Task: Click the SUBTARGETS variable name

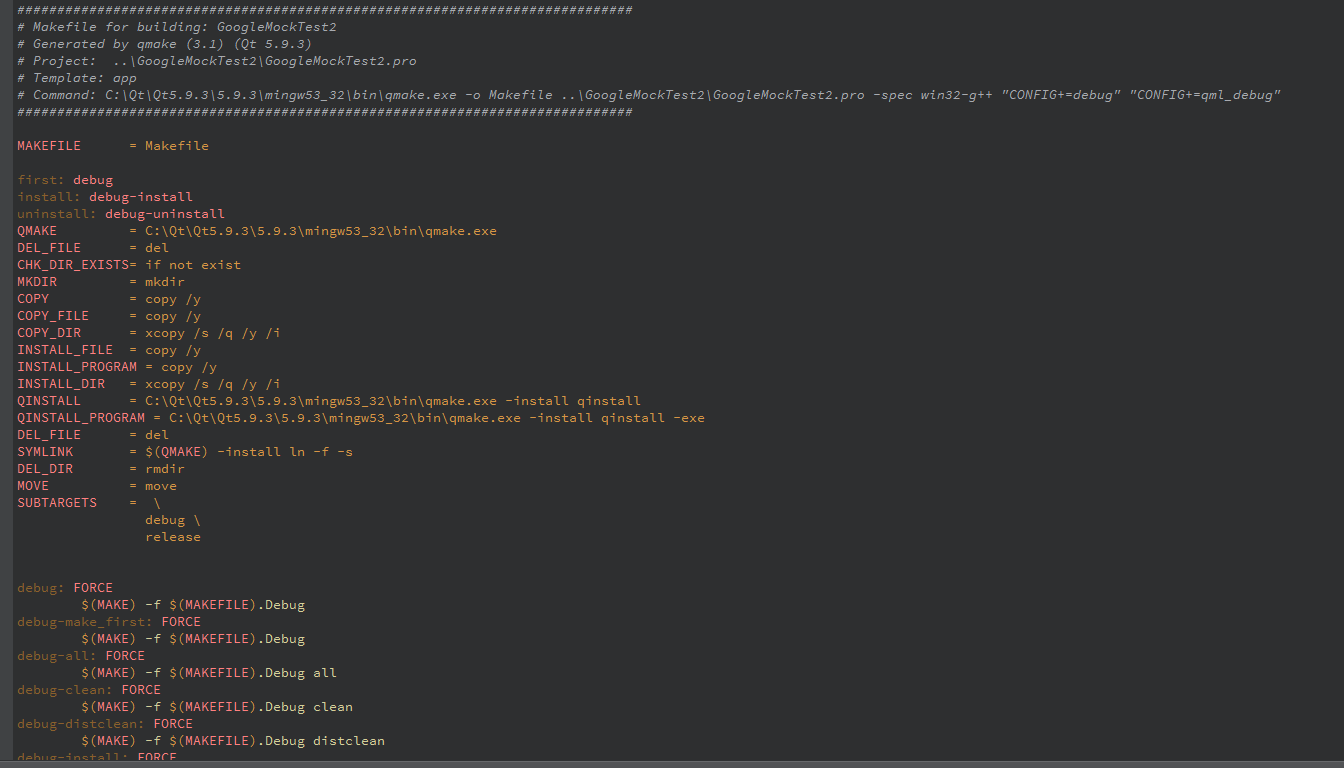Action: click(x=57, y=503)
